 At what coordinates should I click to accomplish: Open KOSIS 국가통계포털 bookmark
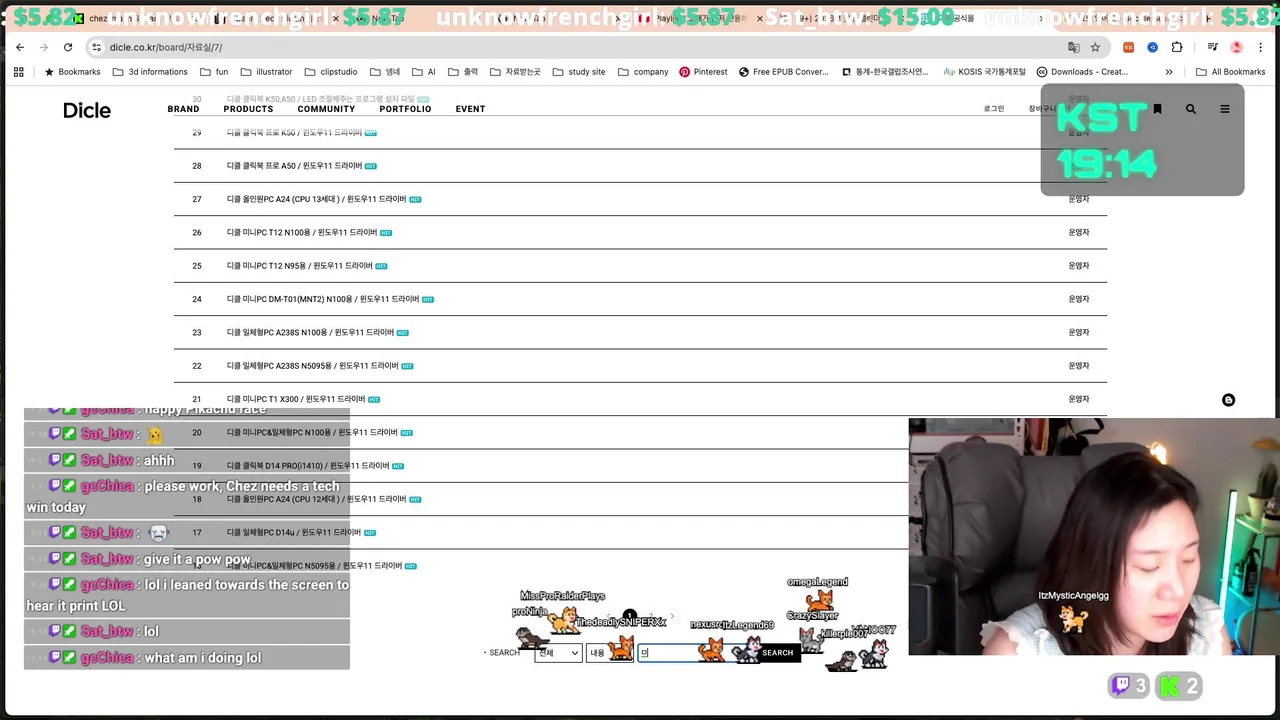point(984,72)
